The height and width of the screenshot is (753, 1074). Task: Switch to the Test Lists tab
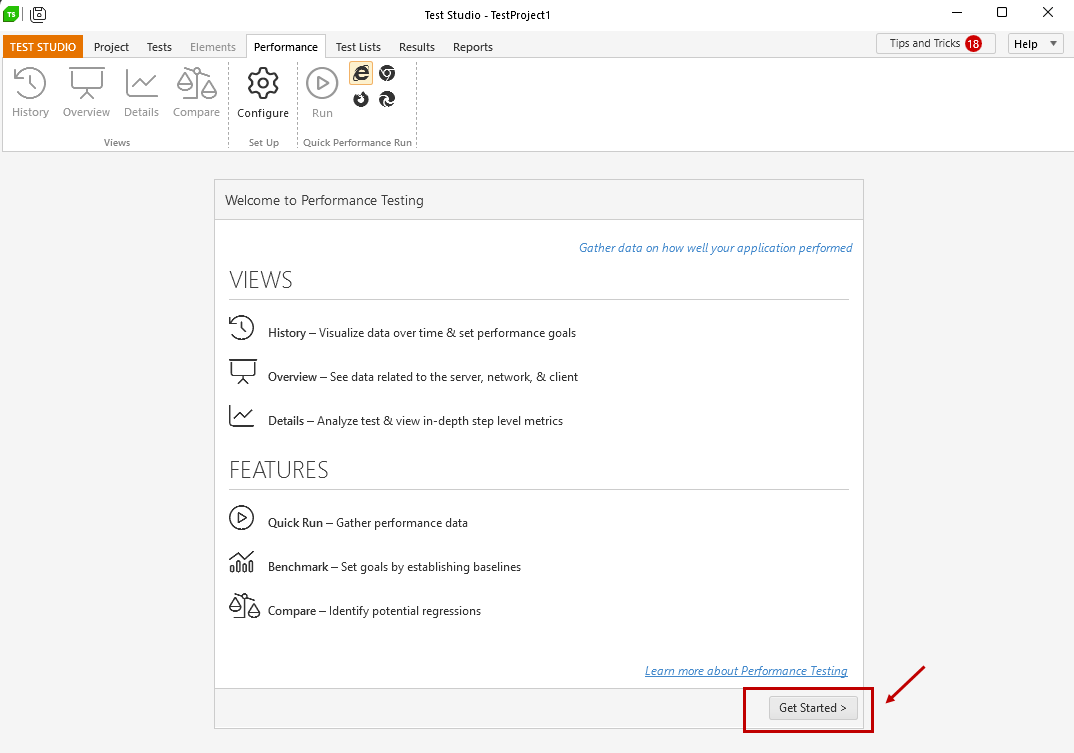pos(358,47)
